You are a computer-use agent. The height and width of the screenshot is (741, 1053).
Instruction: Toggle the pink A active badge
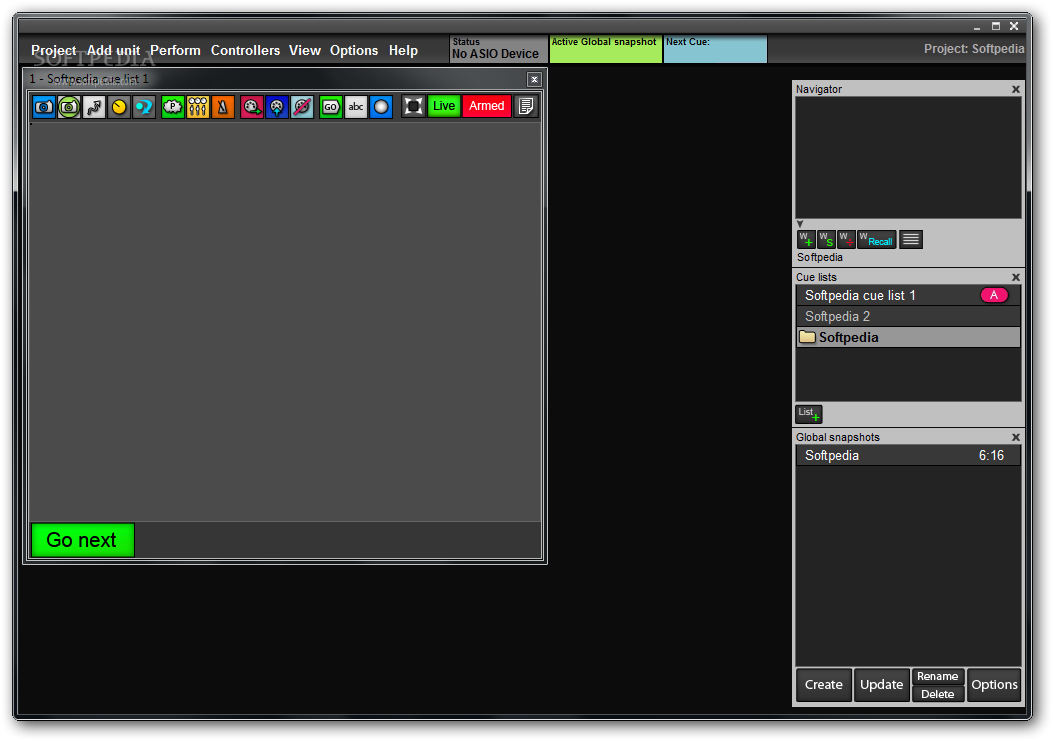point(993,295)
